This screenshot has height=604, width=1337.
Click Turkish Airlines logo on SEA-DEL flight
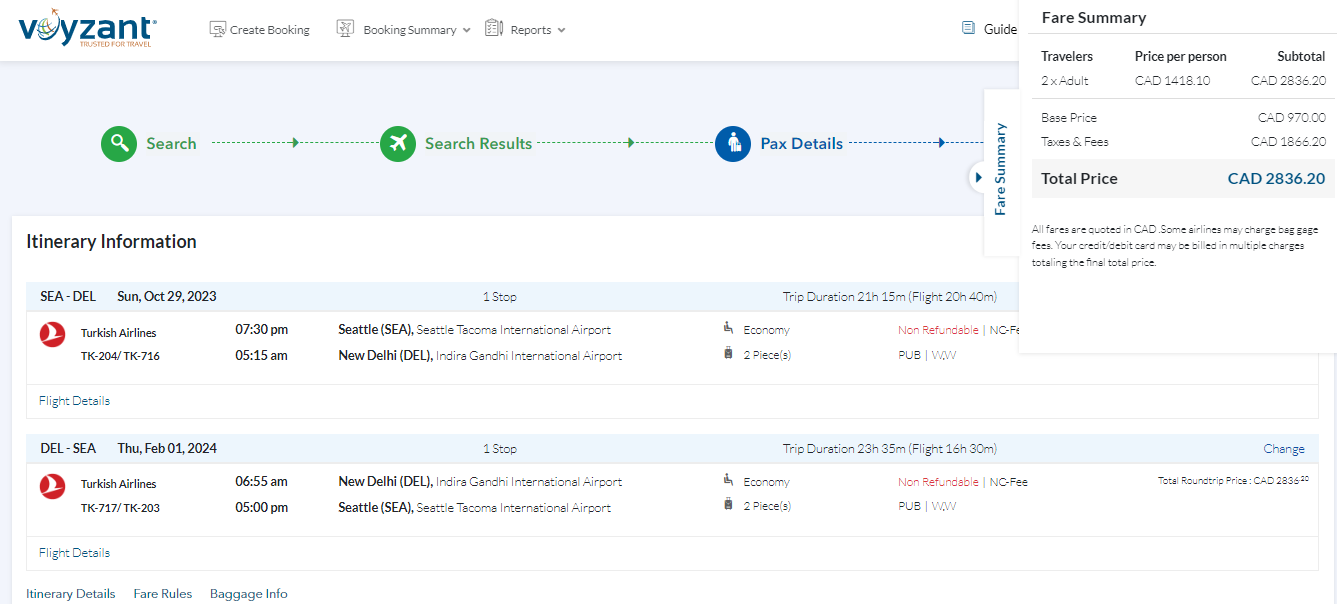52,335
